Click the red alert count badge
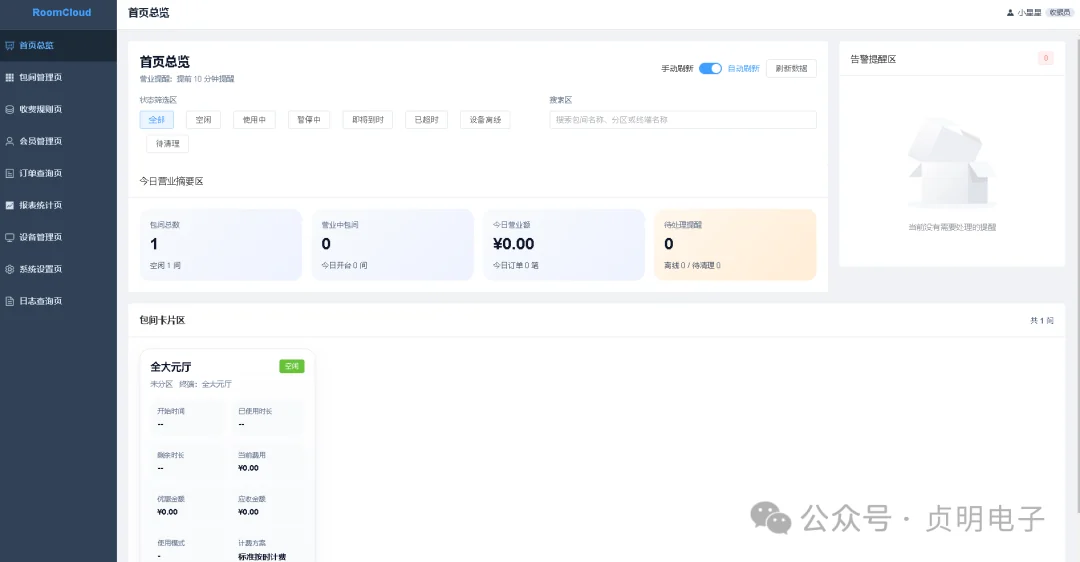 (1046, 59)
